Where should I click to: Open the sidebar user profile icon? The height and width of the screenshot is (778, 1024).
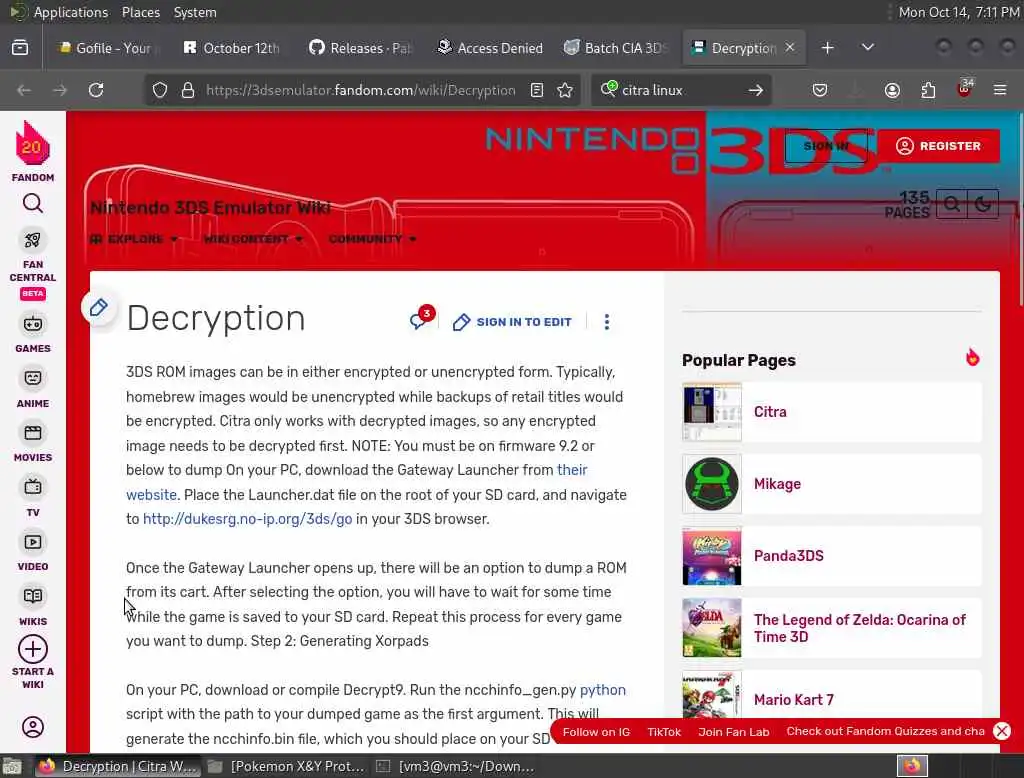33,727
